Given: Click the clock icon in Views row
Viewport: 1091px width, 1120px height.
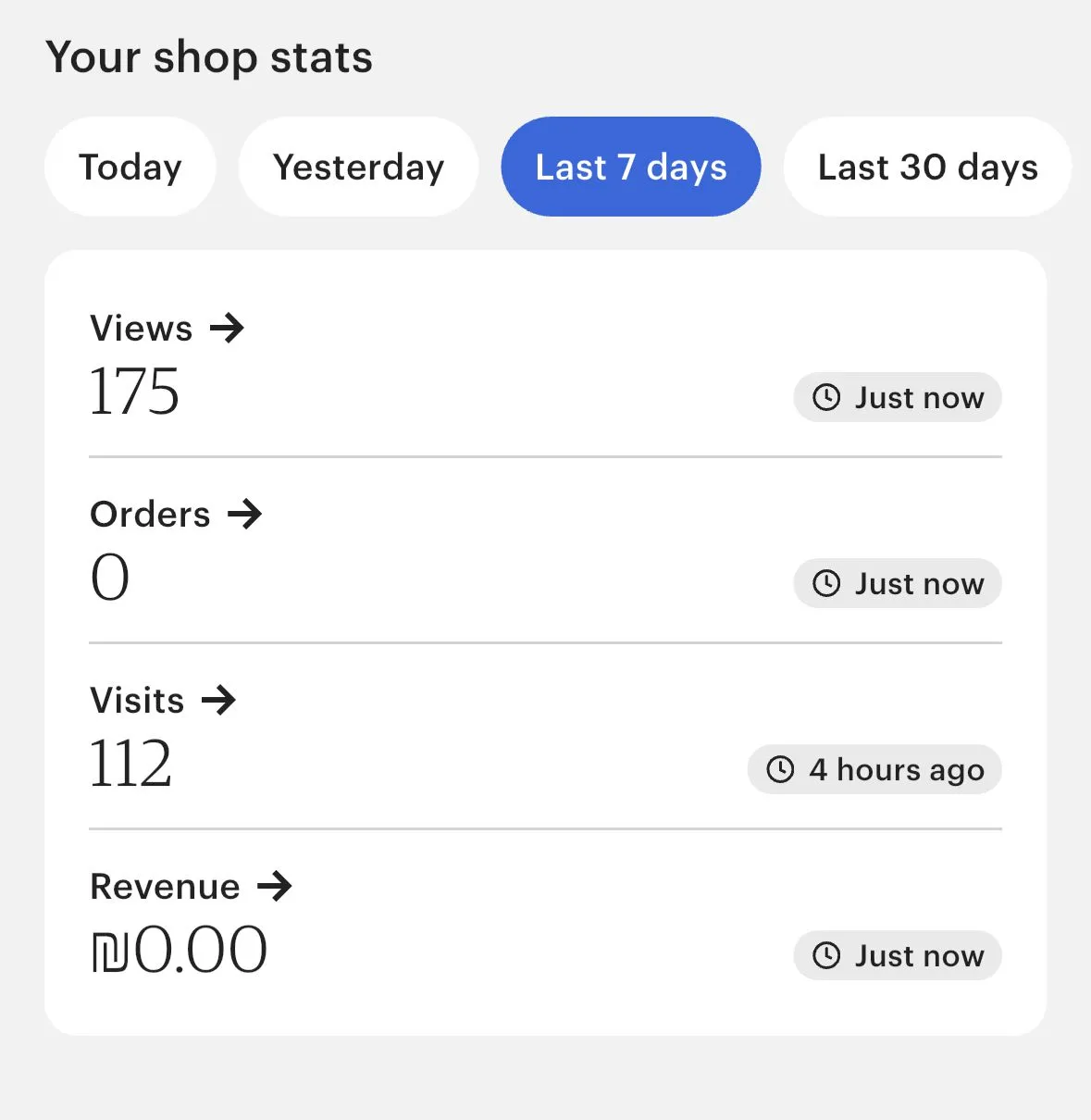Looking at the screenshot, I should pyautogui.click(x=826, y=398).
